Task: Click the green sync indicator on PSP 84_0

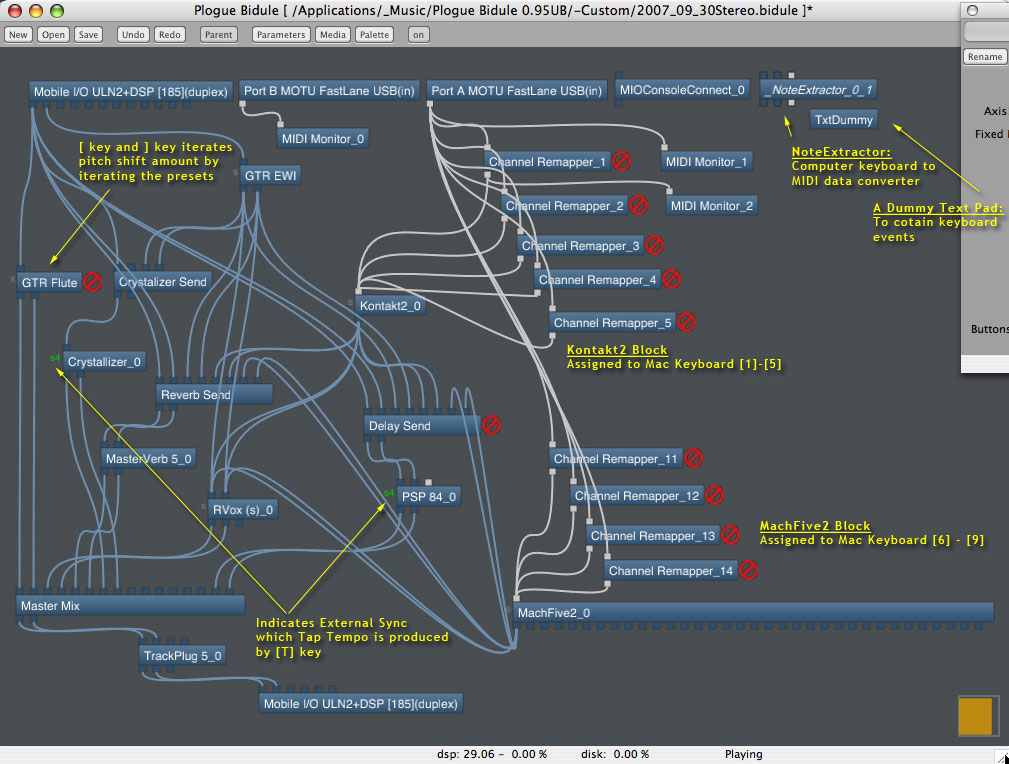Action: click(x=389, y=492)
